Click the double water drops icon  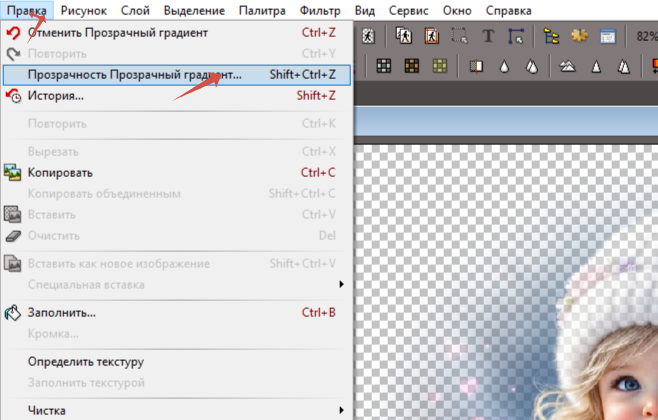tap(533, 67)
